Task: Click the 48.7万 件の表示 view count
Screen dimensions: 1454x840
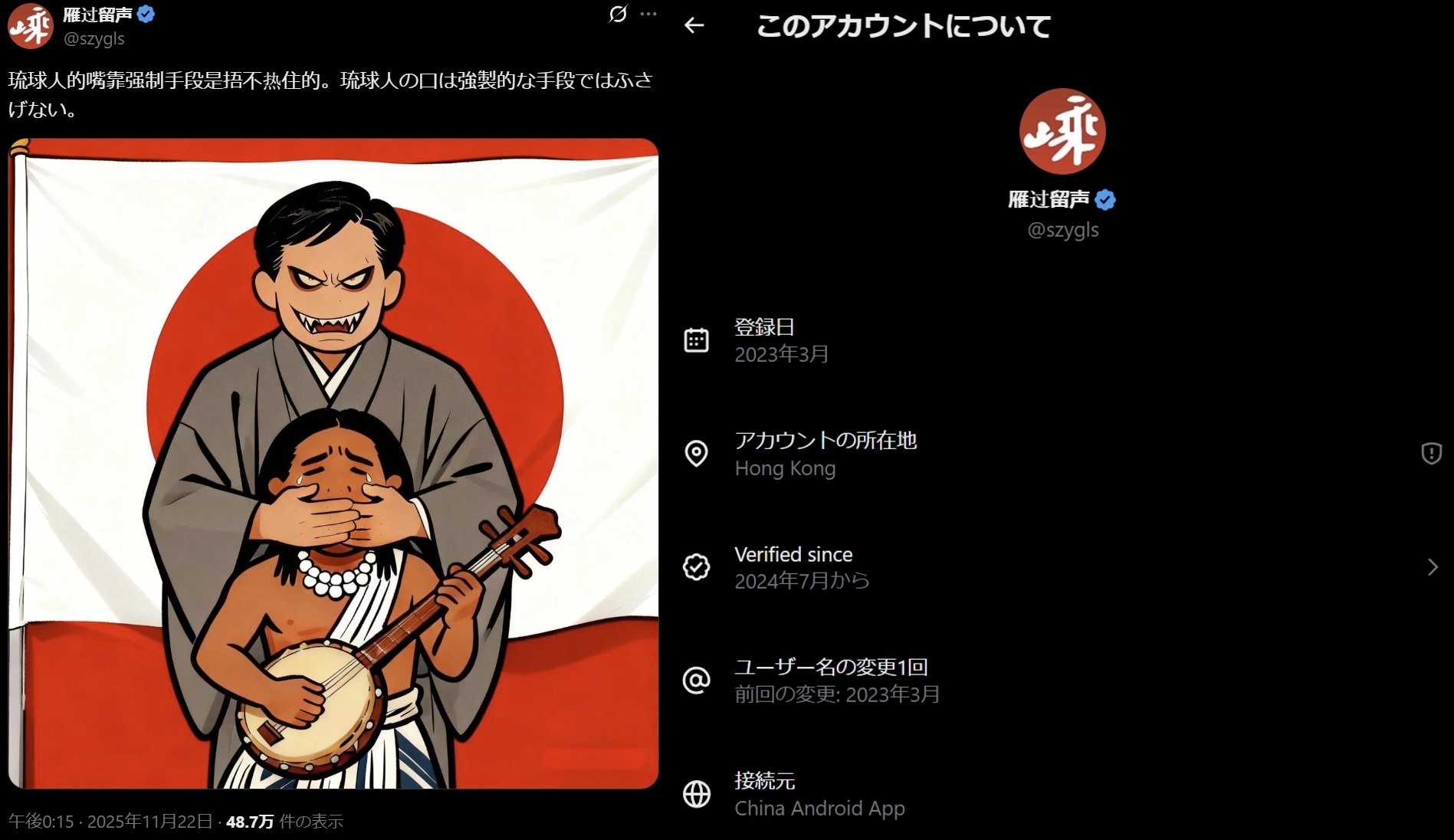Action: click(x=284, y=822)
